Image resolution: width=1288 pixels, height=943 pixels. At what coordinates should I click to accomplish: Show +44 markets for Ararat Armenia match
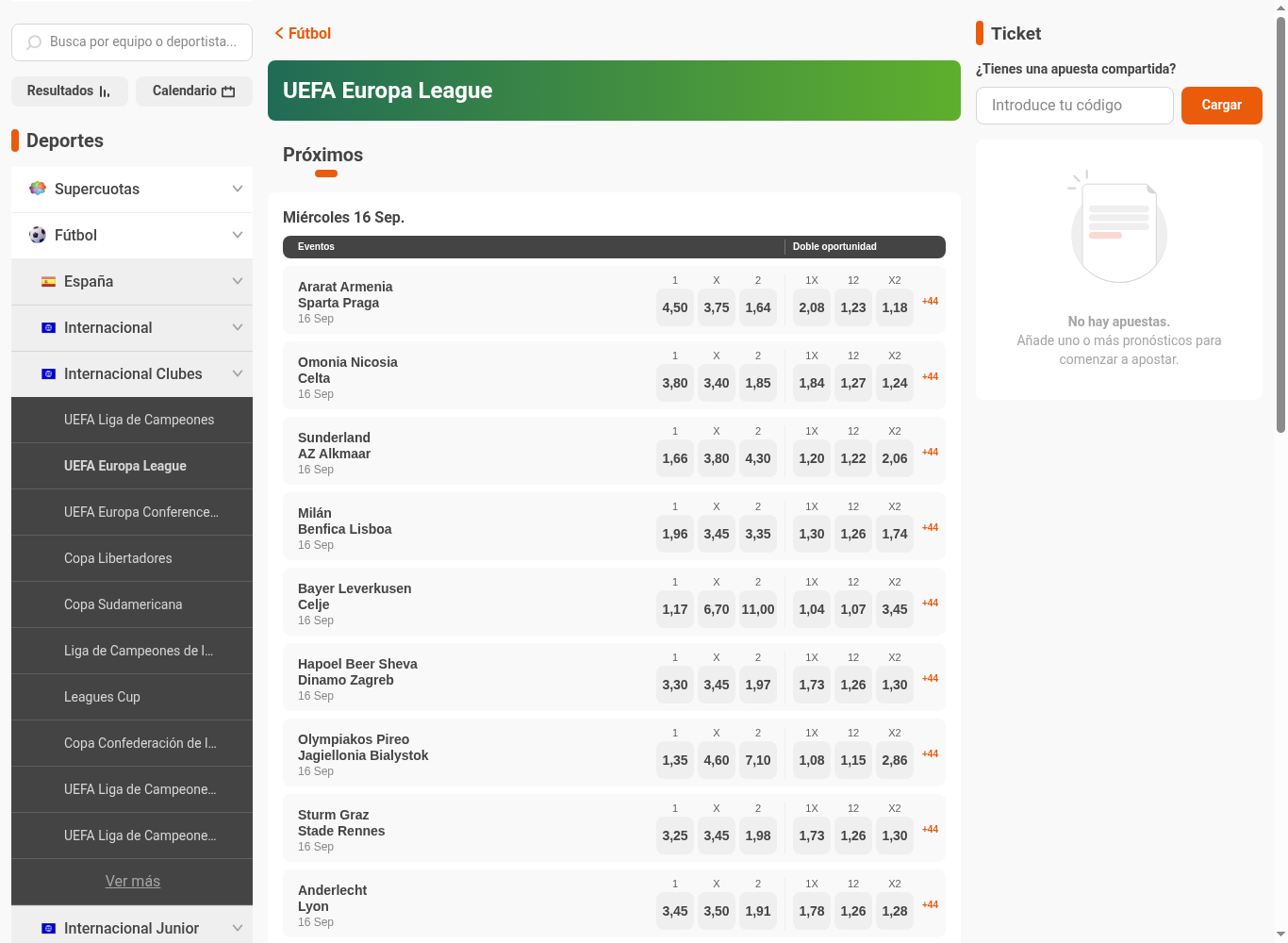[x=930, y=301]
